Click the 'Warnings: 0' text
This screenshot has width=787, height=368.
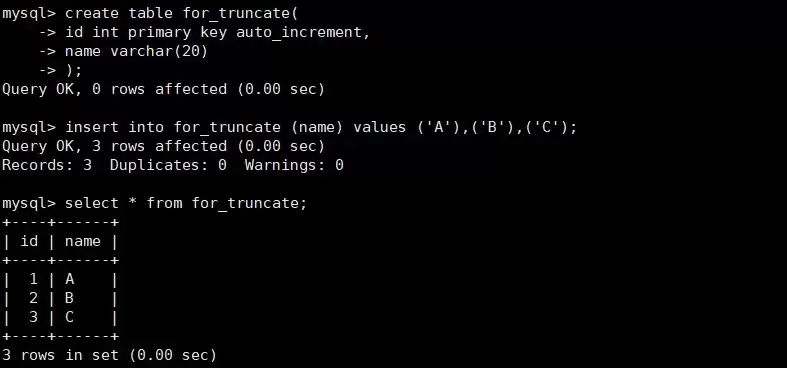[x=294, y=165]
